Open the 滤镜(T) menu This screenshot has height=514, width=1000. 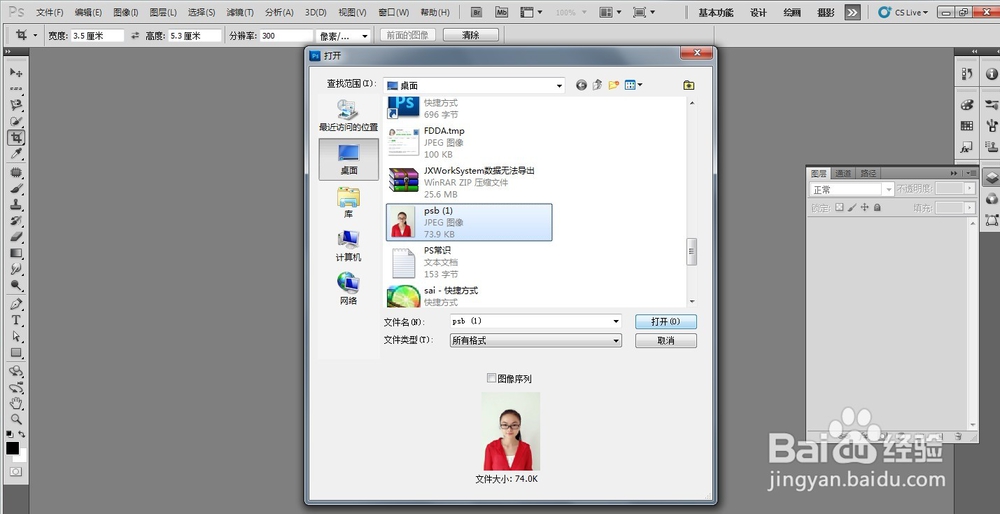240,13
